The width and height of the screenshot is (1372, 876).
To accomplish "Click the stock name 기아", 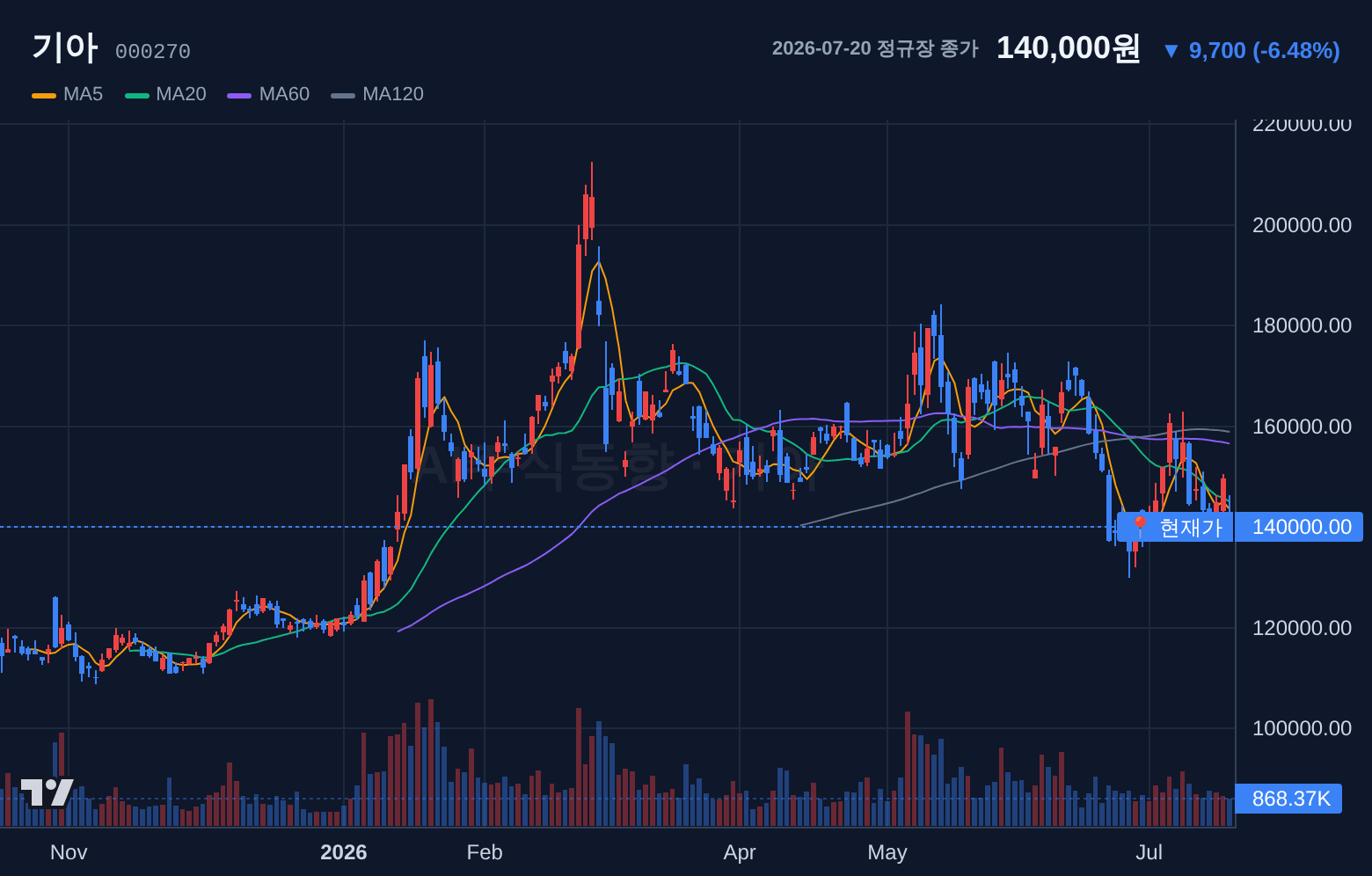I will click(x=64, y=47).
